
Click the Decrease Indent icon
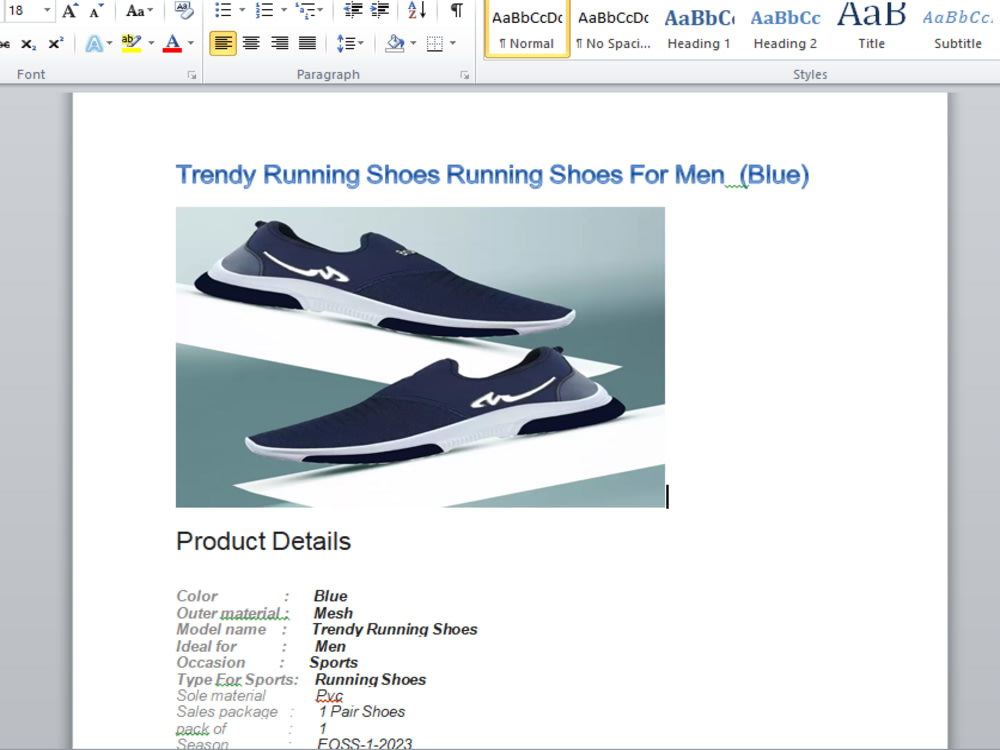353,10
